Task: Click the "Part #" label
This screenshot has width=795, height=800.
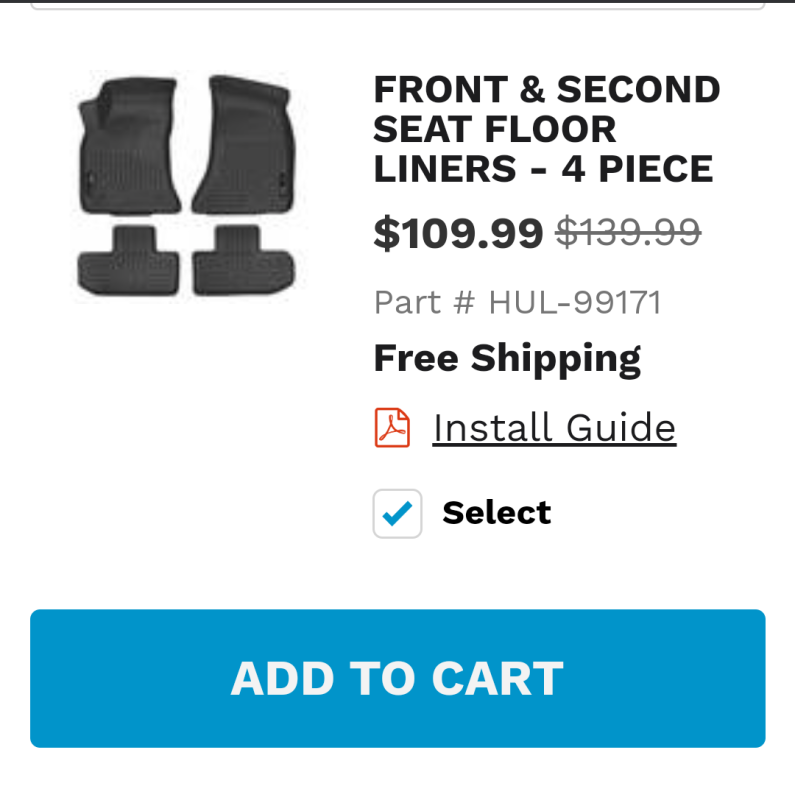Action: click(x=424, y=302)
